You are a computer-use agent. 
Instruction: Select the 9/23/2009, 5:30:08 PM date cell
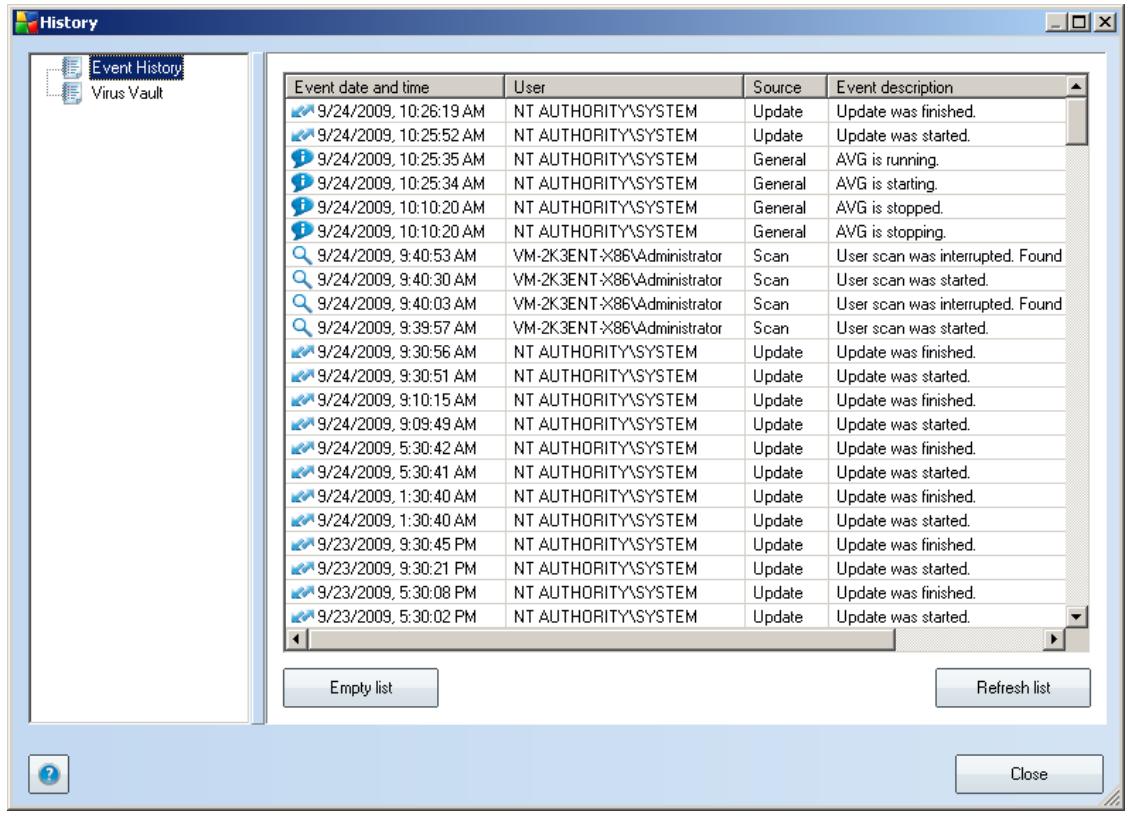(x=397, y=592)
